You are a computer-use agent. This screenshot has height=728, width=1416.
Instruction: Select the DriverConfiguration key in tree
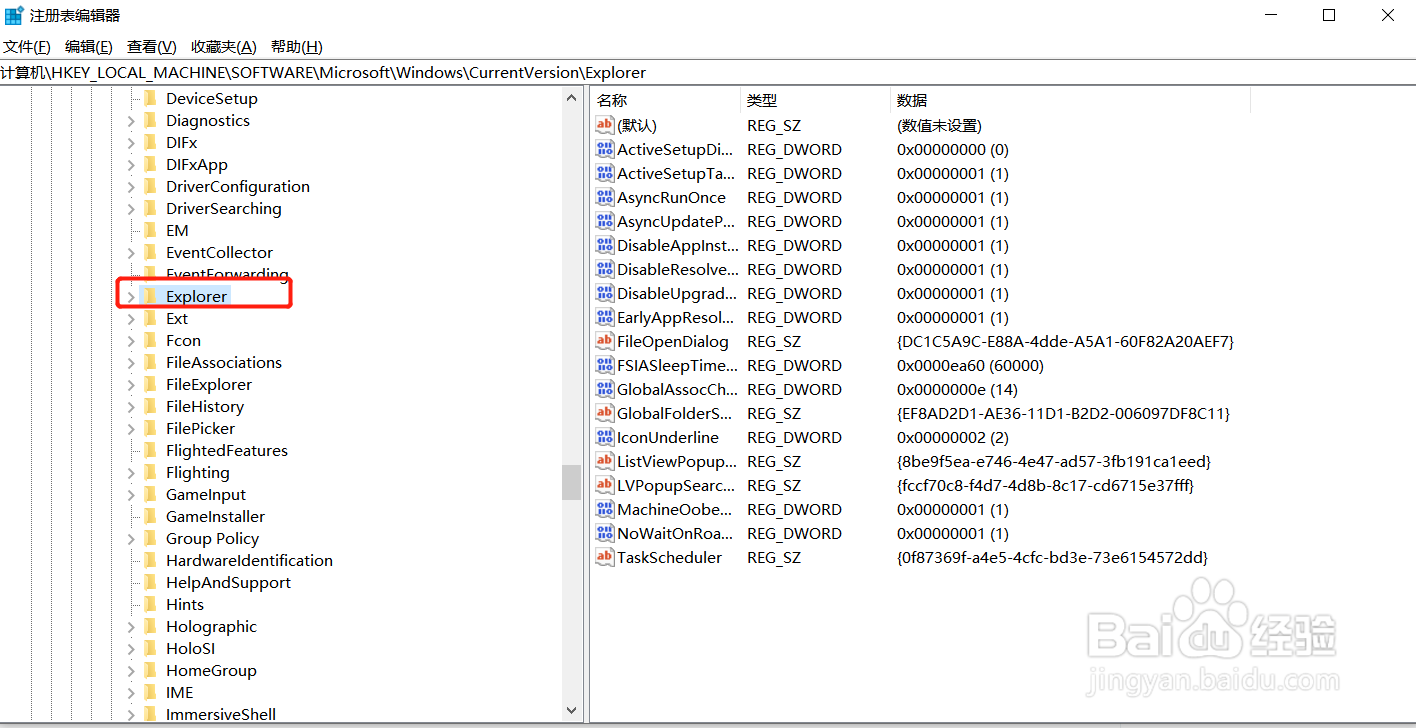click(238, 186)
